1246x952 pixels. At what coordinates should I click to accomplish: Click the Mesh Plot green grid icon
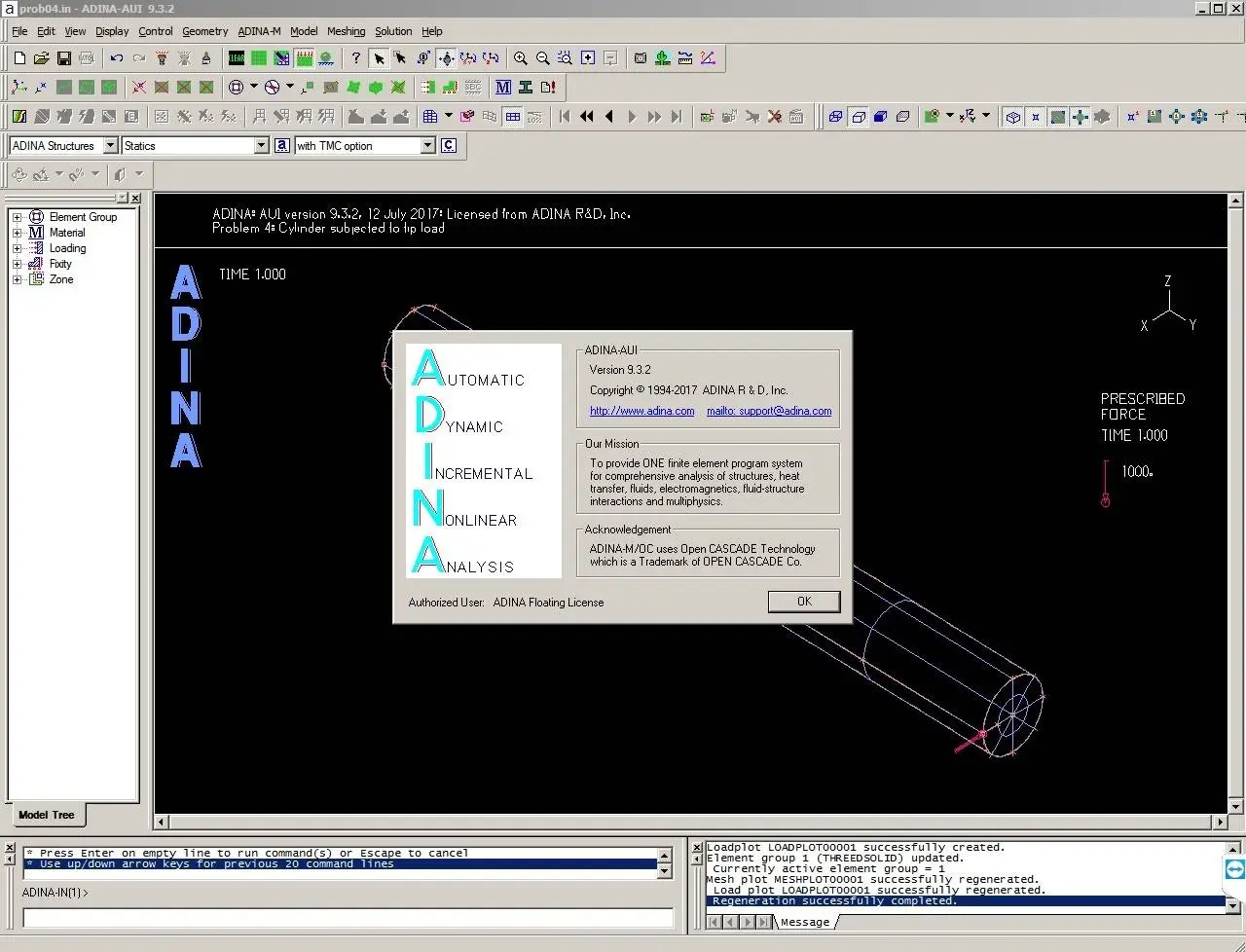pos(259,58)
